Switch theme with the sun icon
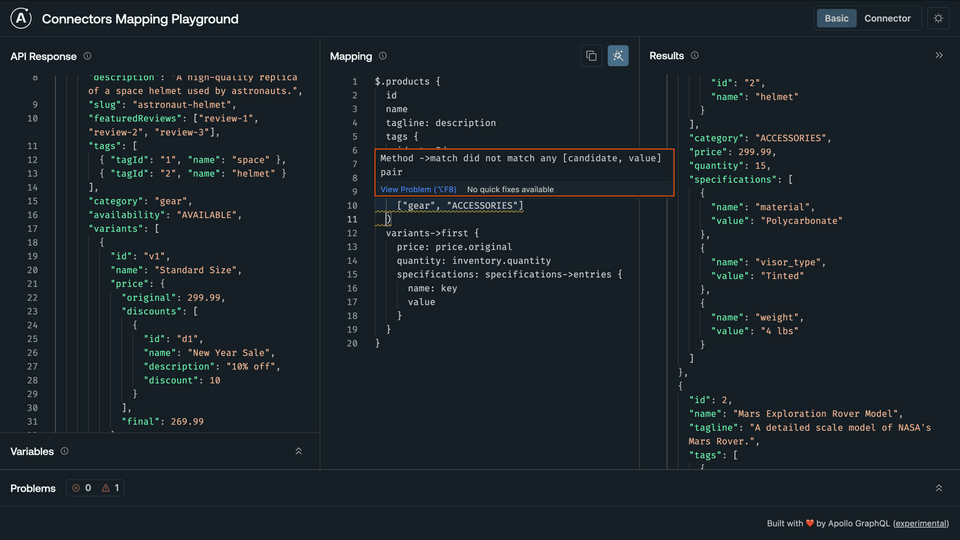 (937, 19)
